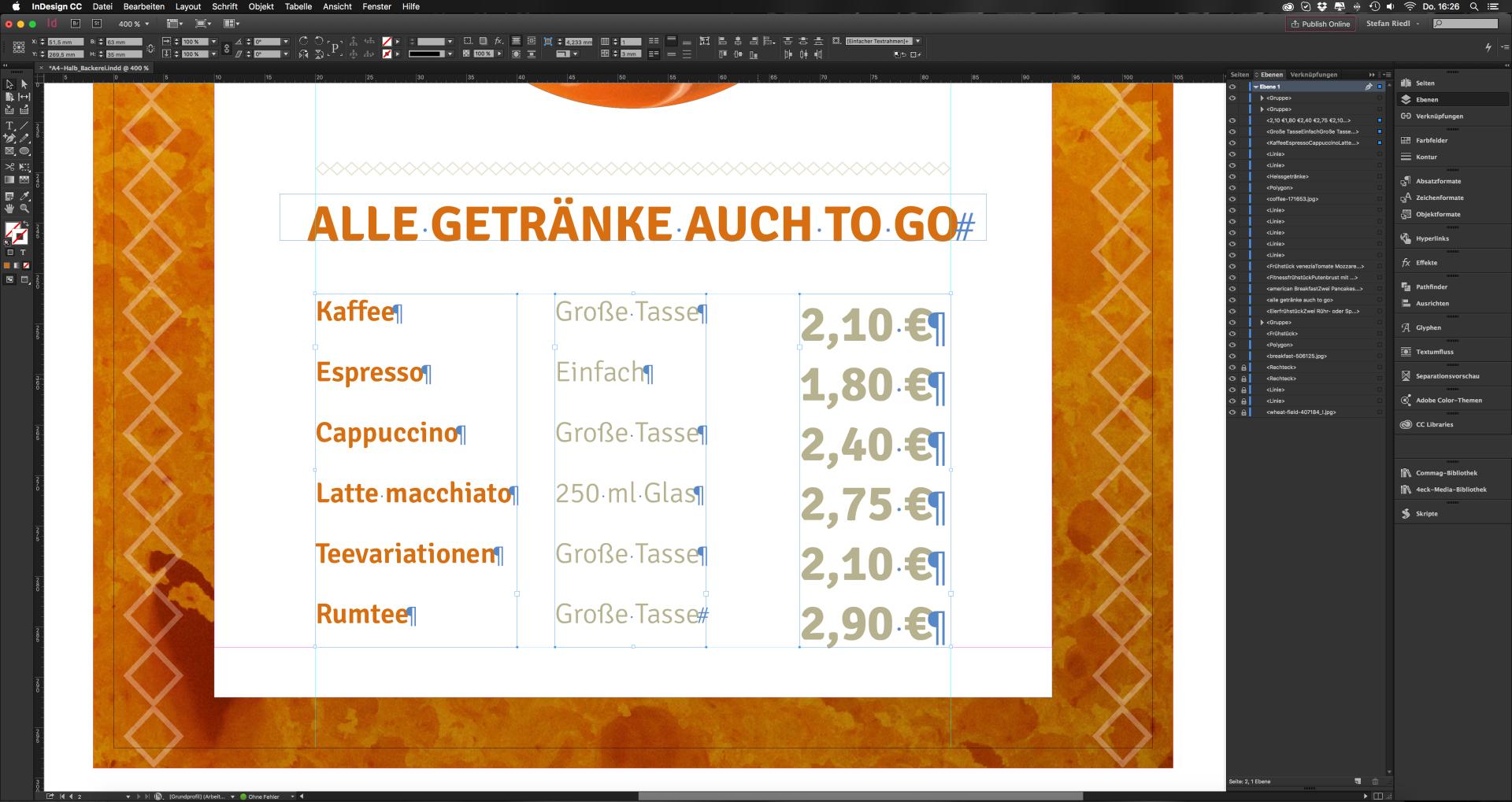Apply the orange color swatch in toolbox
The height and width of the screenshot is (802, 1512).
[7, 266]
